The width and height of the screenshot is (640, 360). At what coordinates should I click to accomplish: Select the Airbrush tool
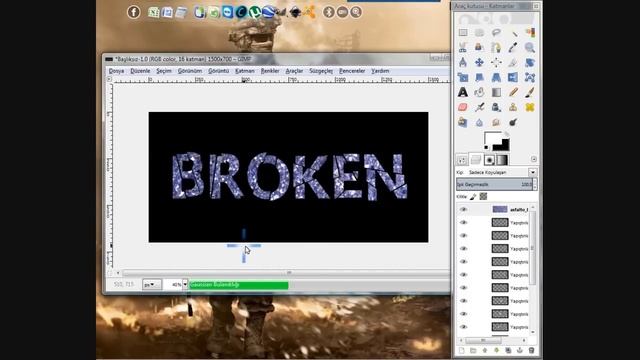tap(480, 107)
